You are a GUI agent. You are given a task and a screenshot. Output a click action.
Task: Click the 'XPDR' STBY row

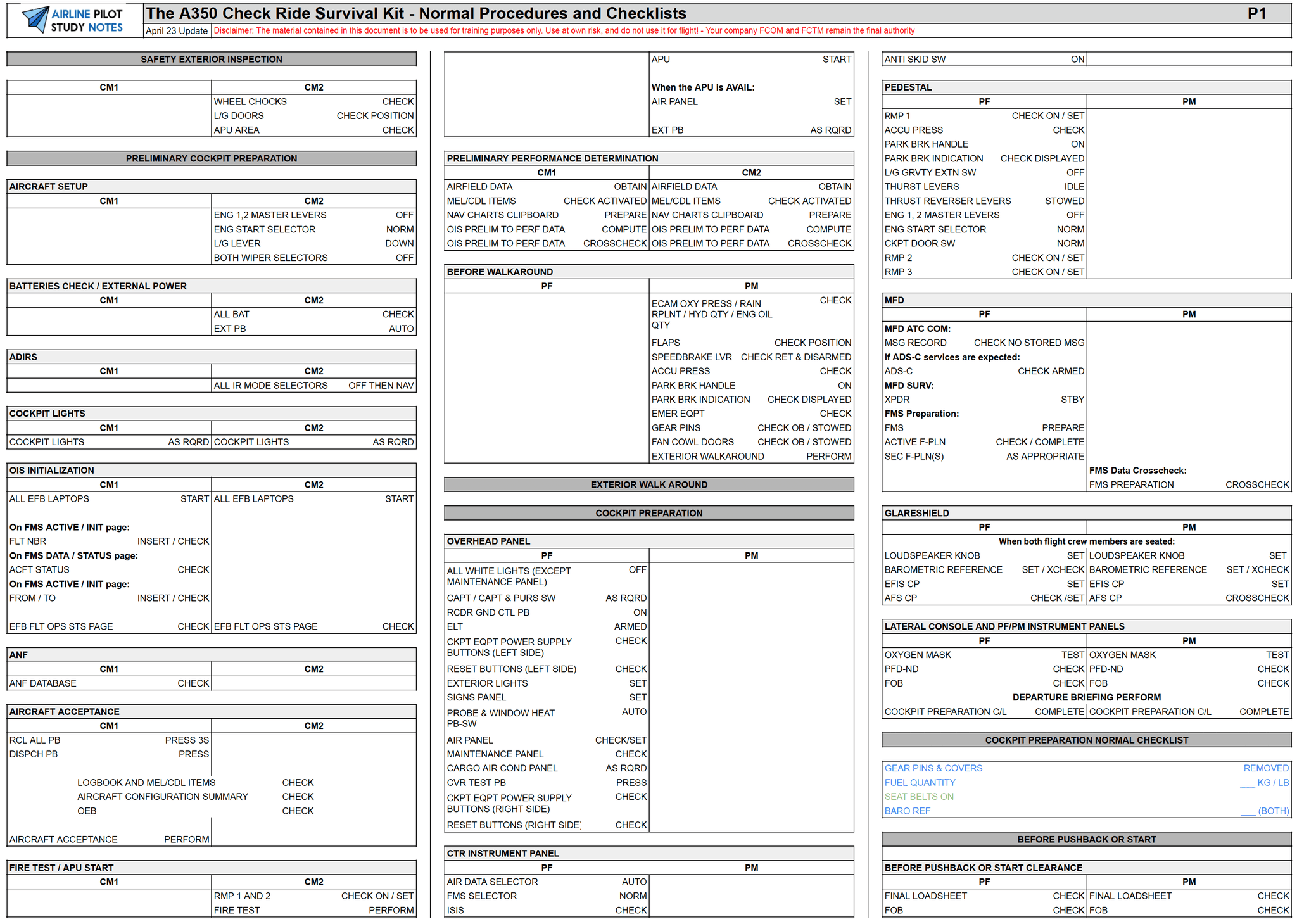tap(985, 400)
